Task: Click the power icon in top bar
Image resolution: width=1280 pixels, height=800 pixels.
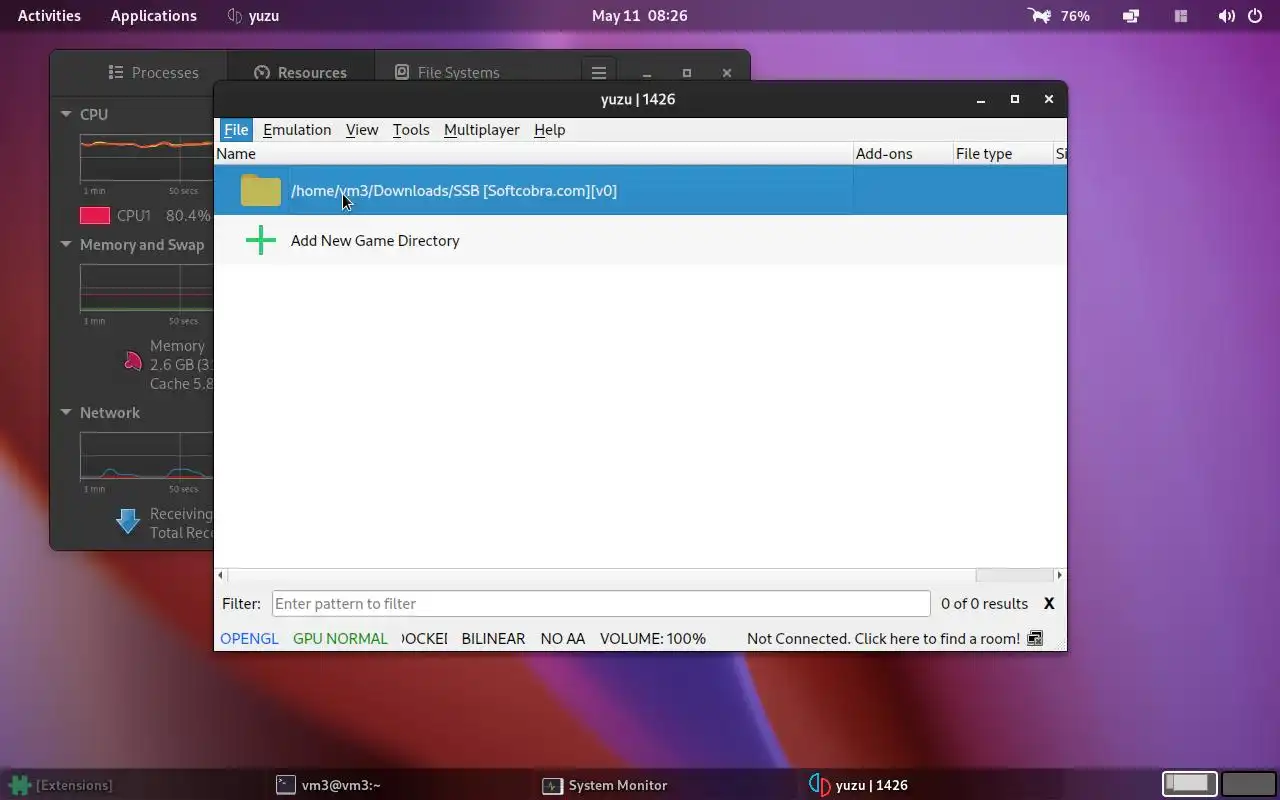Action: (x=1256, y=16)
